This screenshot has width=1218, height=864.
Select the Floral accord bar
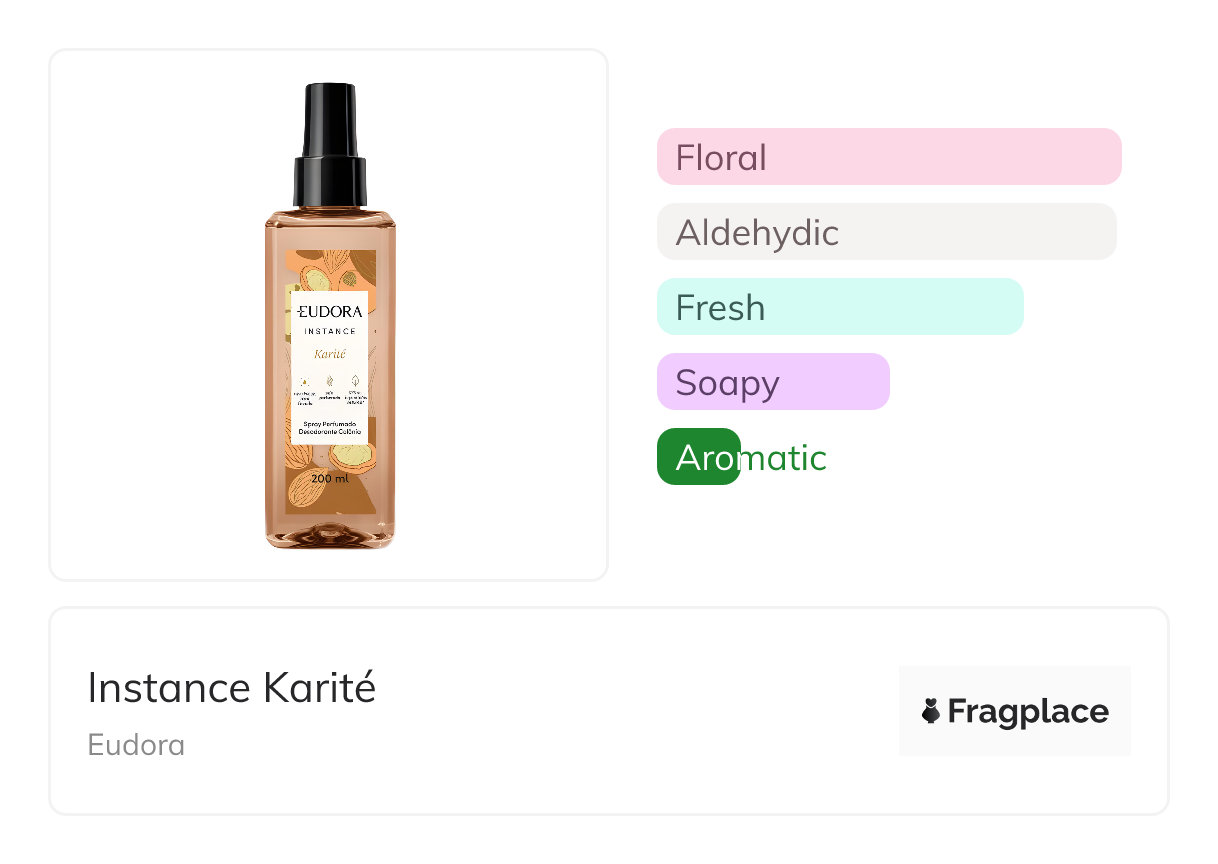pyautogui.click(x=888, y=157)
